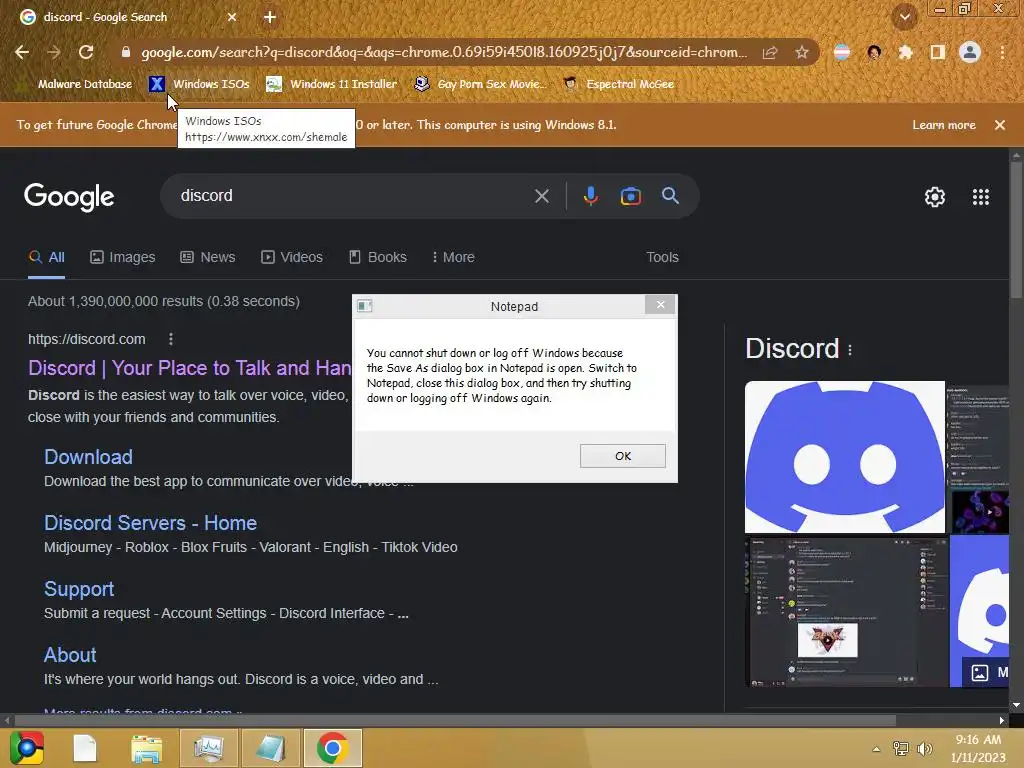The image size is (1024, 768).
Task: Select the All results tab
Action: pyautogui.click(x=46, y=257)
